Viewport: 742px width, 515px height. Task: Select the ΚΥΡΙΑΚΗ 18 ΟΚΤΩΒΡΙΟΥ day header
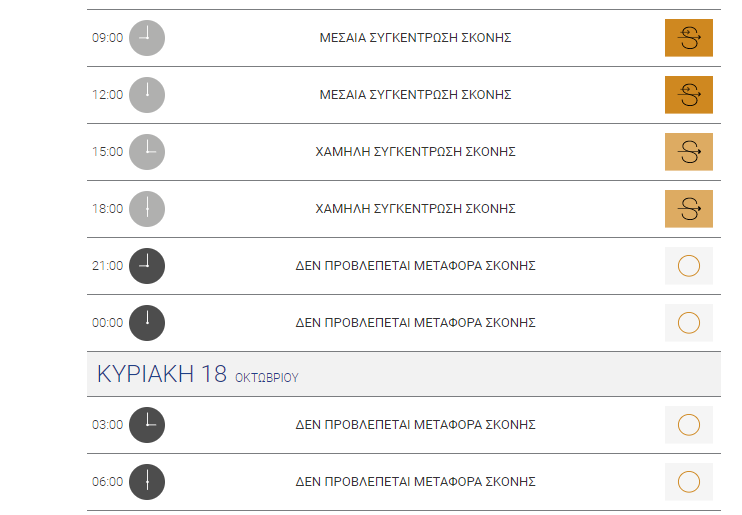click(x=404, y=374)
